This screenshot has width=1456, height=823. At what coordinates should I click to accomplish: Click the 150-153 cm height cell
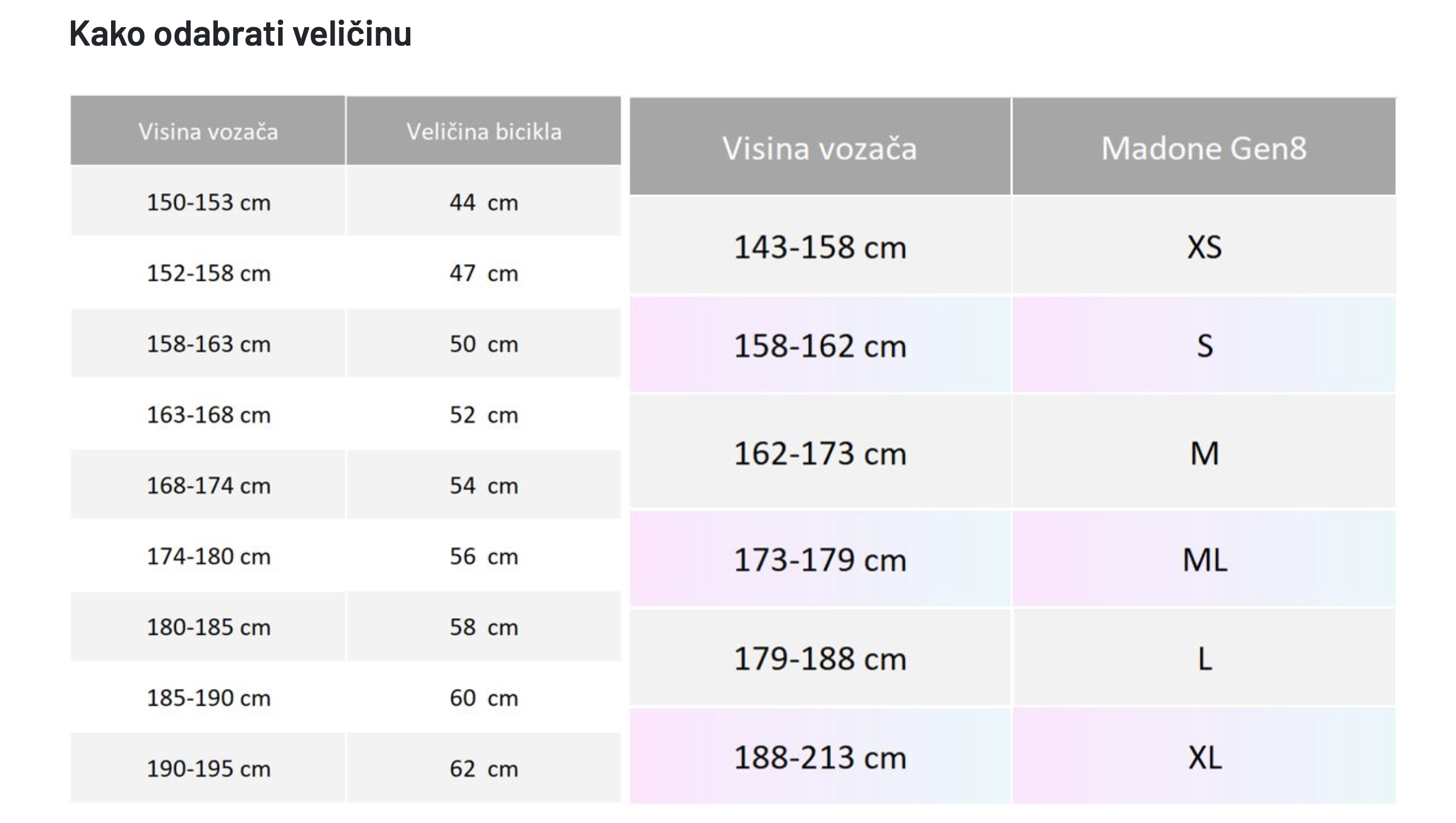208,202
